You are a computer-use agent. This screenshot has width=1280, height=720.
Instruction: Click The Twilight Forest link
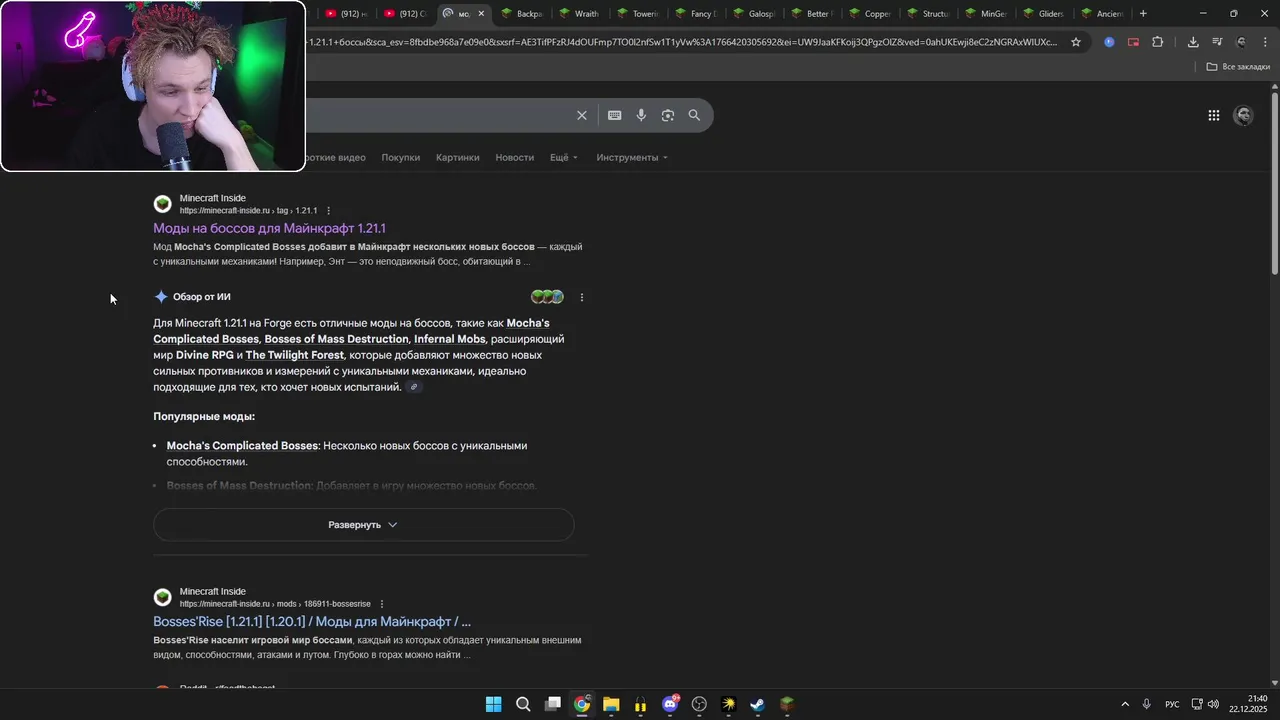pyautogui.click(x=295, y=355)
